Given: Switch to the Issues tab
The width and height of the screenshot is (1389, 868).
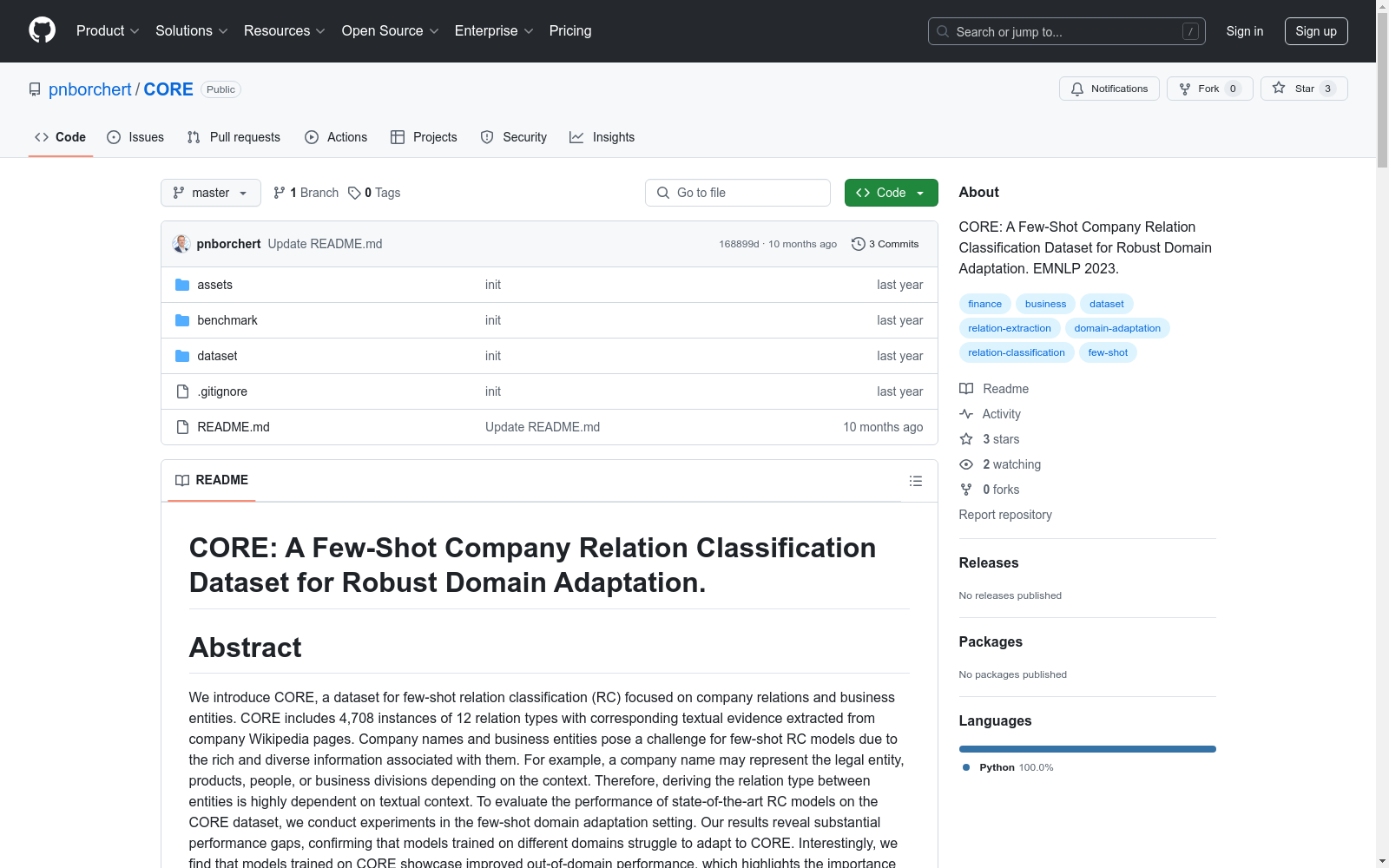Looking at the screenshot, I should [135, 137].
